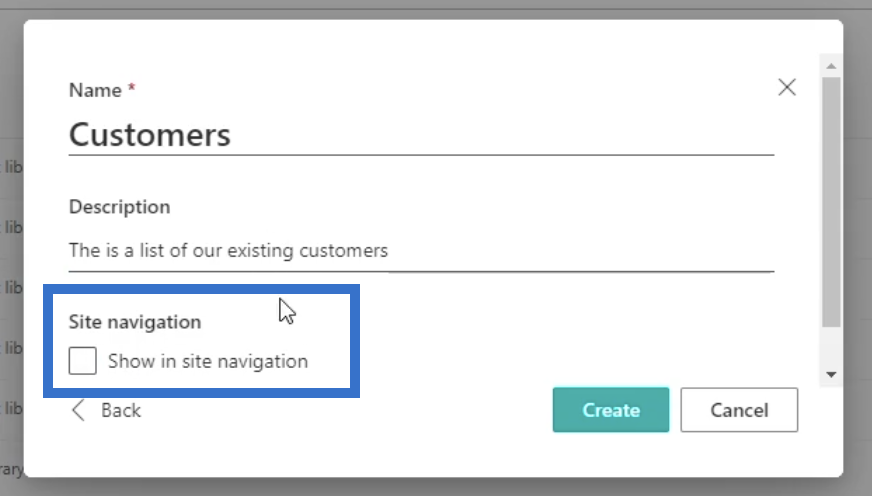Click the Site navigation section heading

pos(135,322)
